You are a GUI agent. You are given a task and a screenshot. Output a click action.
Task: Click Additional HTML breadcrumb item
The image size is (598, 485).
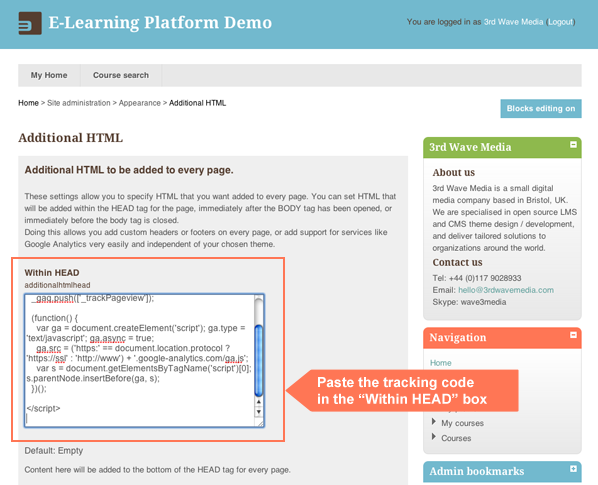(197, 103)
